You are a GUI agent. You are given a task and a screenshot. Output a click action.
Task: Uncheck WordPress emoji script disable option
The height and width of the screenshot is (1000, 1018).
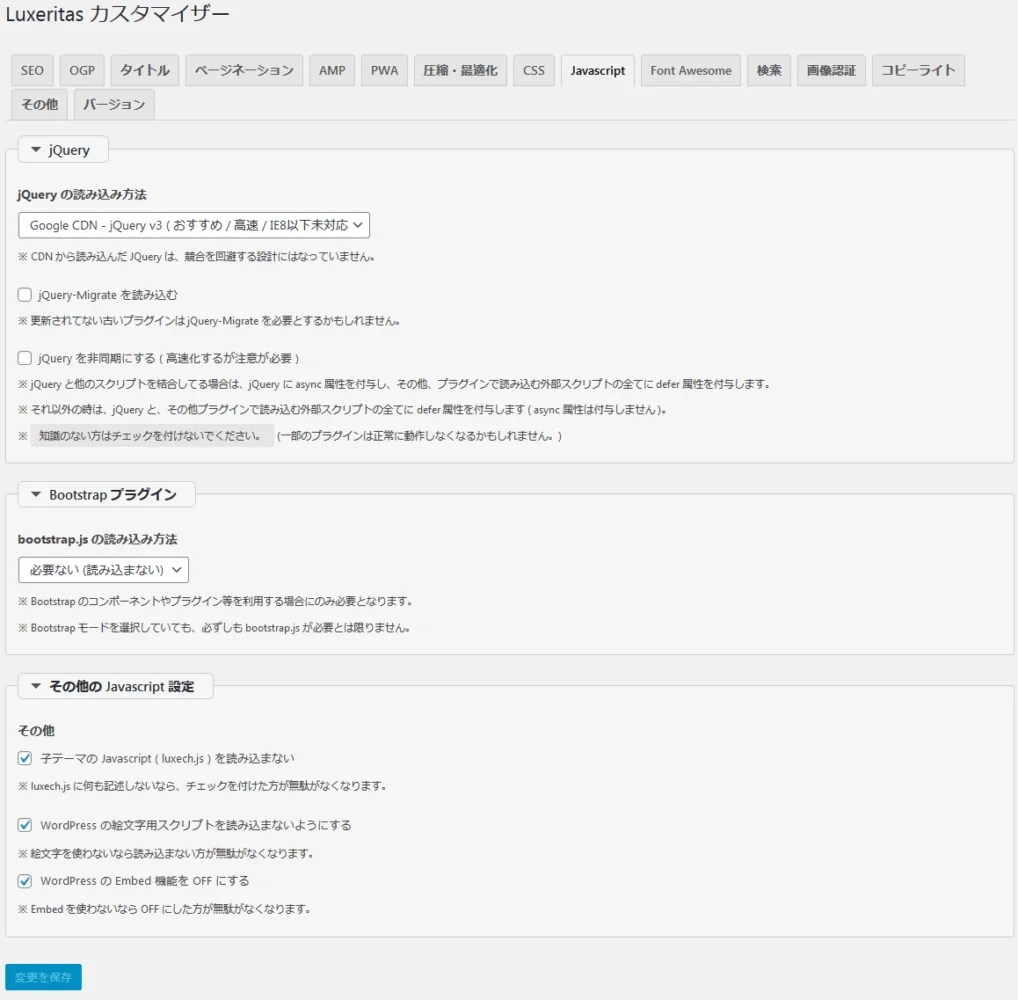point(25,825)
